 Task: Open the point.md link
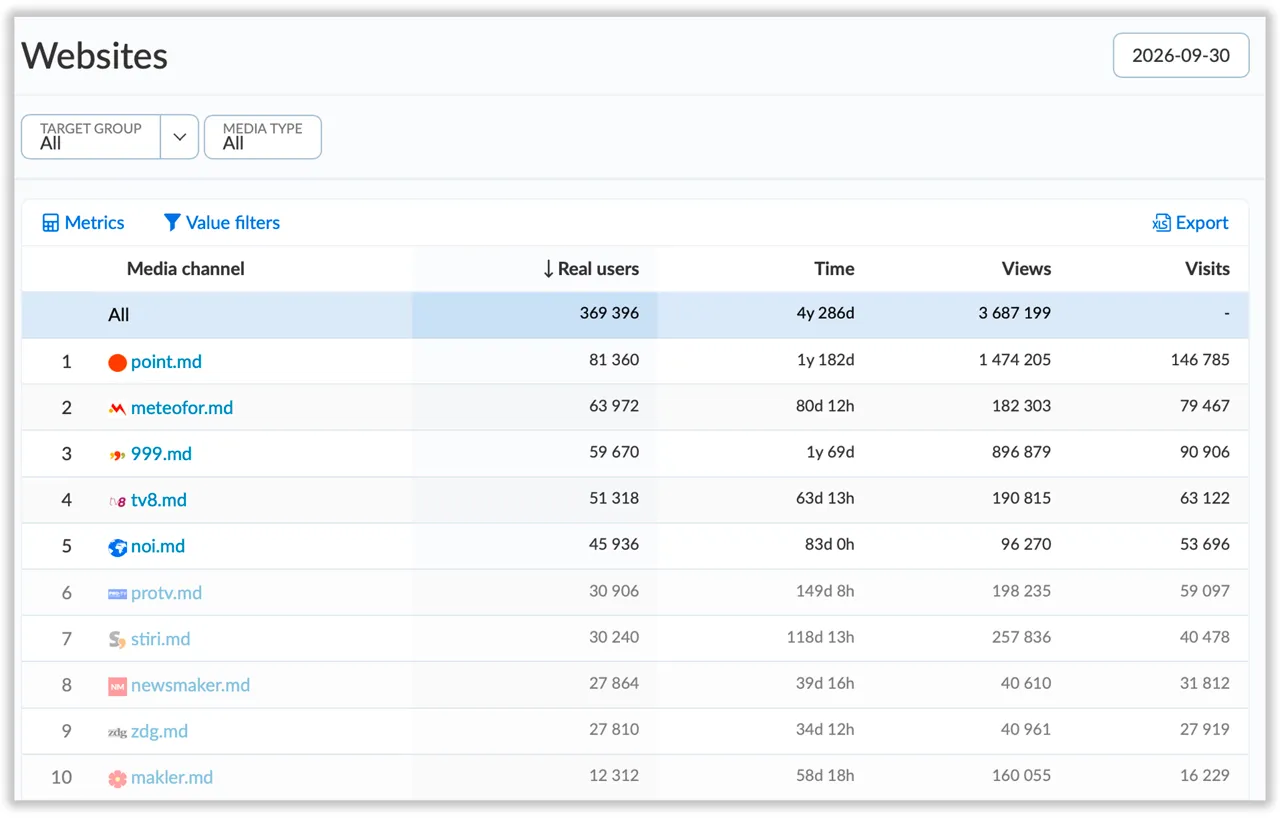(x=166, y=362)
